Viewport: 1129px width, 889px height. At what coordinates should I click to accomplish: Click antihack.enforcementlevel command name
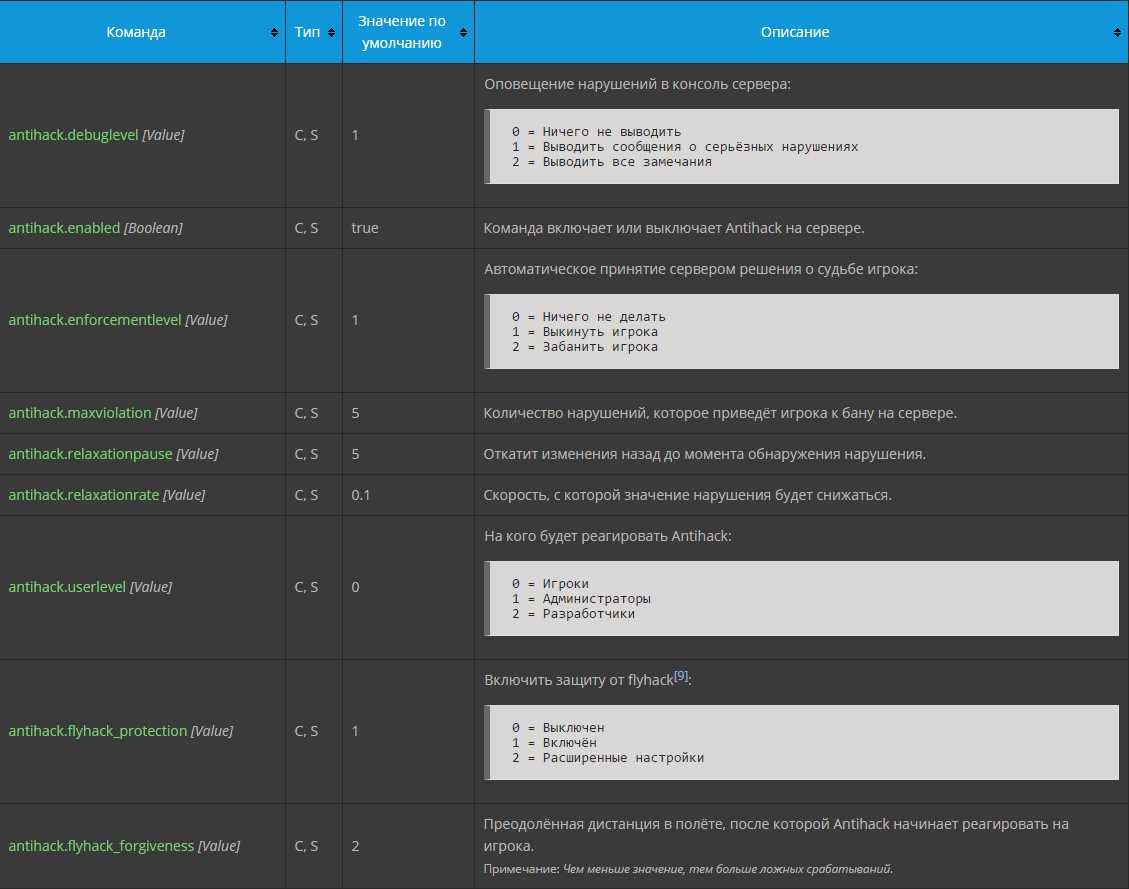(95, 320)
